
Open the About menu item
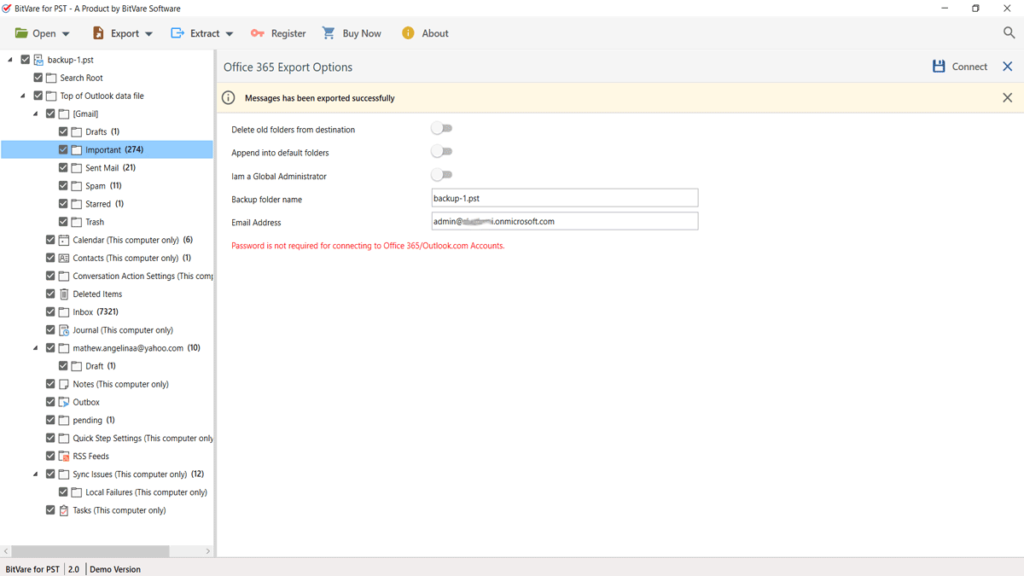[425, 33]
